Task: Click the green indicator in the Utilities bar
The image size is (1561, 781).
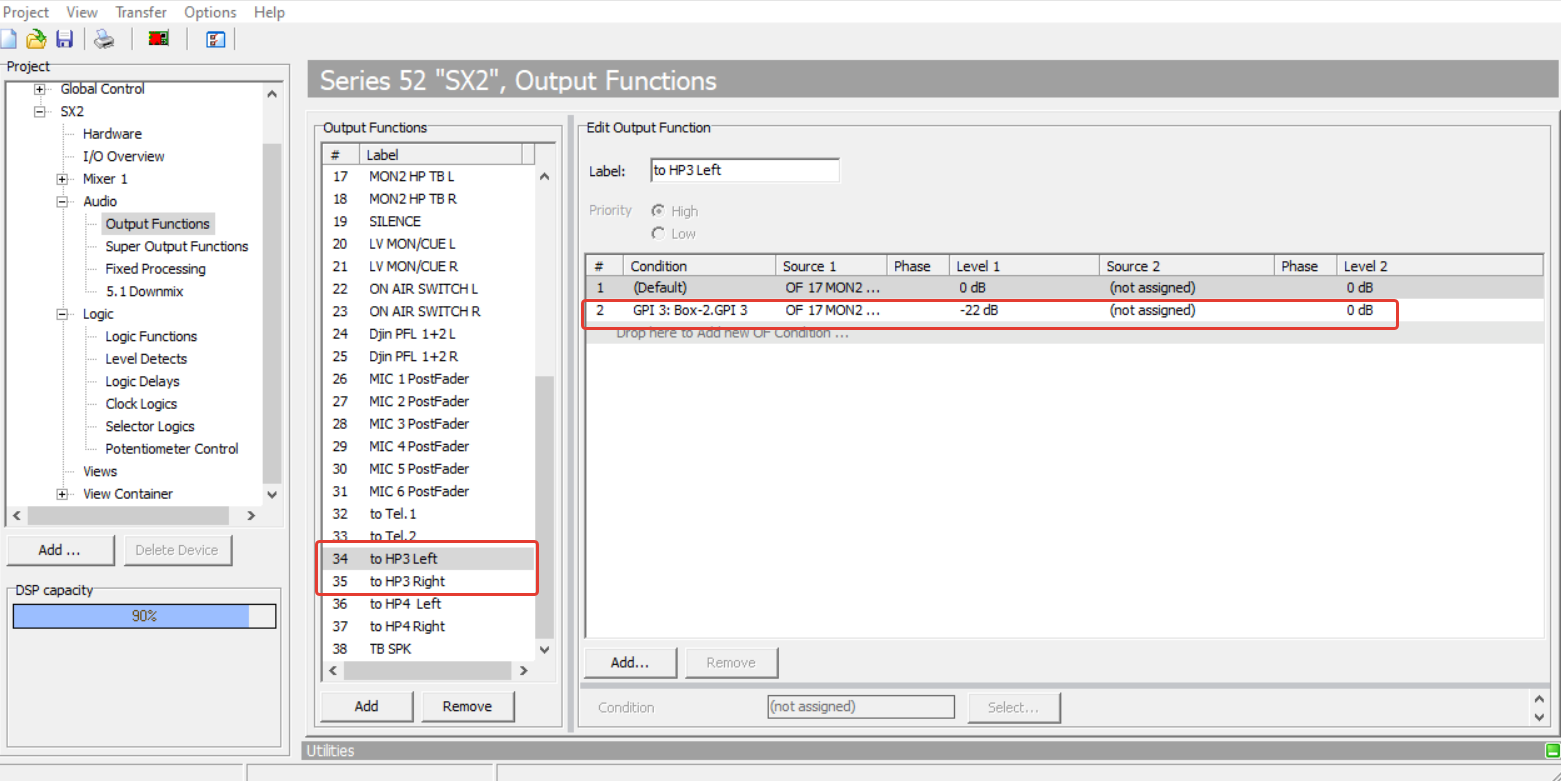Action: click(x=1551, y=750)
